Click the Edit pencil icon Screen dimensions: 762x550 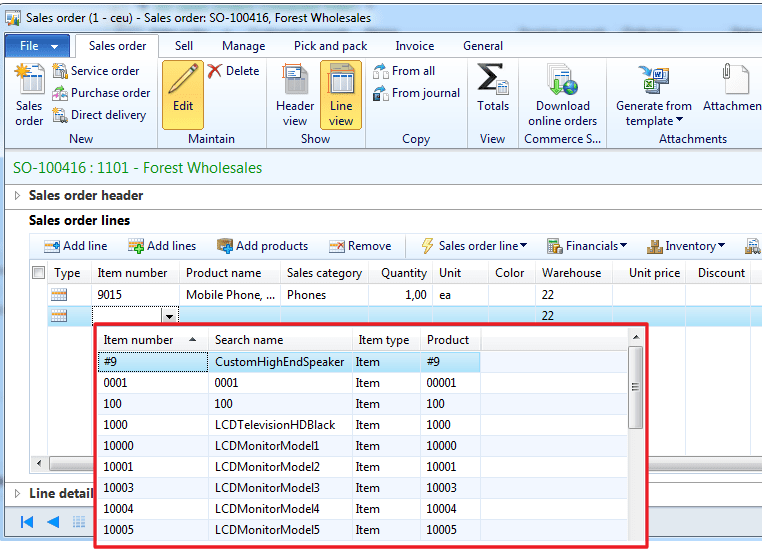click(x=183, y=79)
